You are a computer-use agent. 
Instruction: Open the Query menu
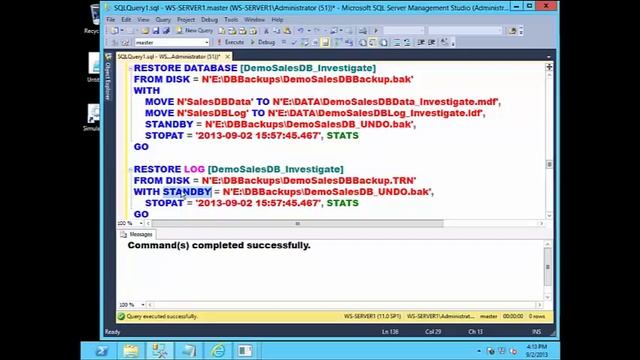(163, 20)
